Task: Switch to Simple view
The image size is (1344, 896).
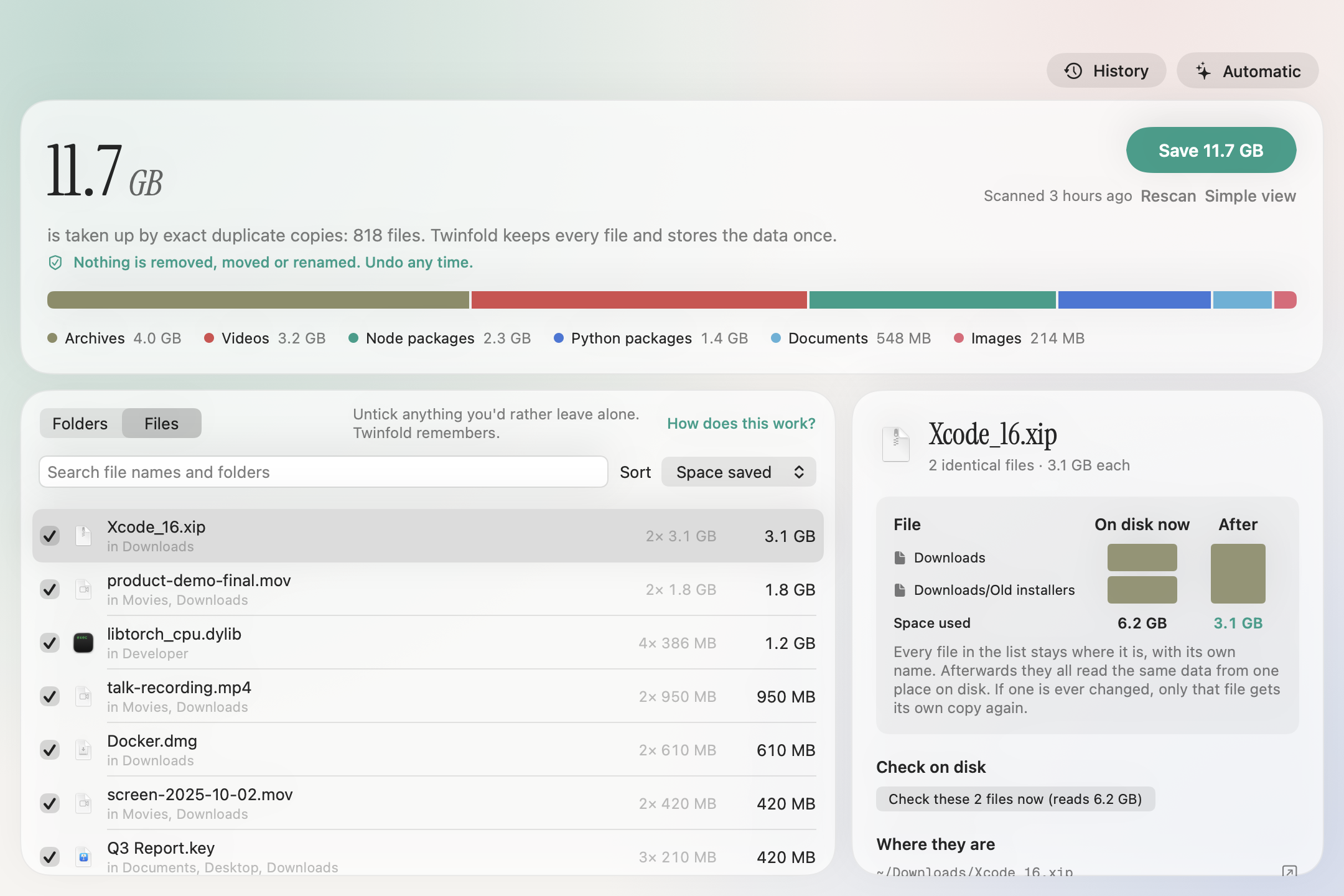Action: point(1250,196)
